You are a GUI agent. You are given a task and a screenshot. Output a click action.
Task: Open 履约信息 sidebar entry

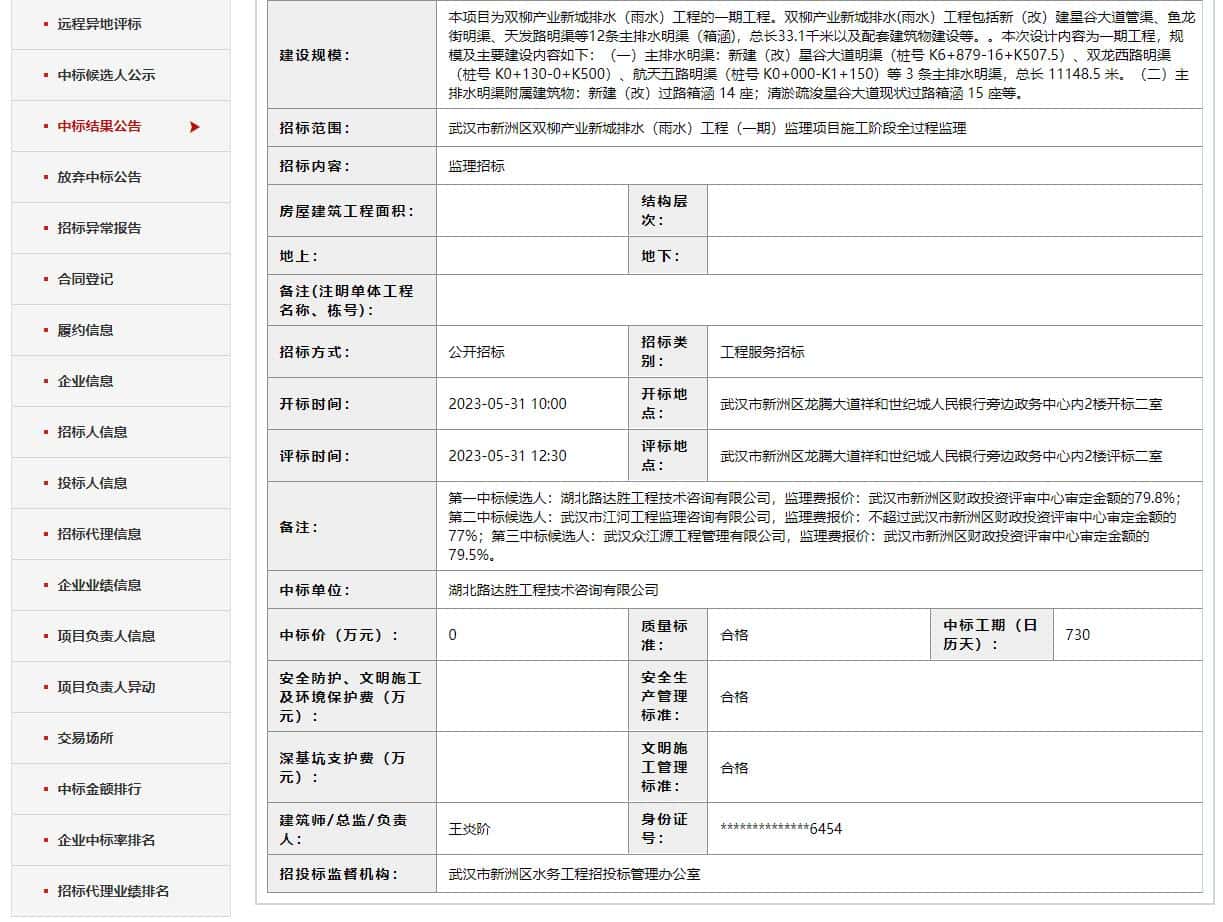click(85, 330)
